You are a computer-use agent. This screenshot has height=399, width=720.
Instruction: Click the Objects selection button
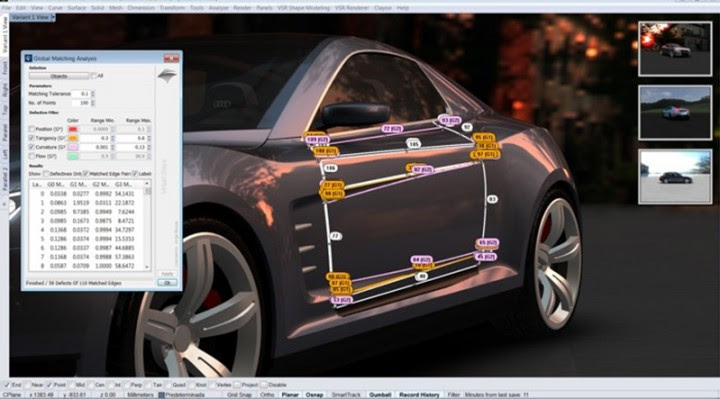coord(59,76)
